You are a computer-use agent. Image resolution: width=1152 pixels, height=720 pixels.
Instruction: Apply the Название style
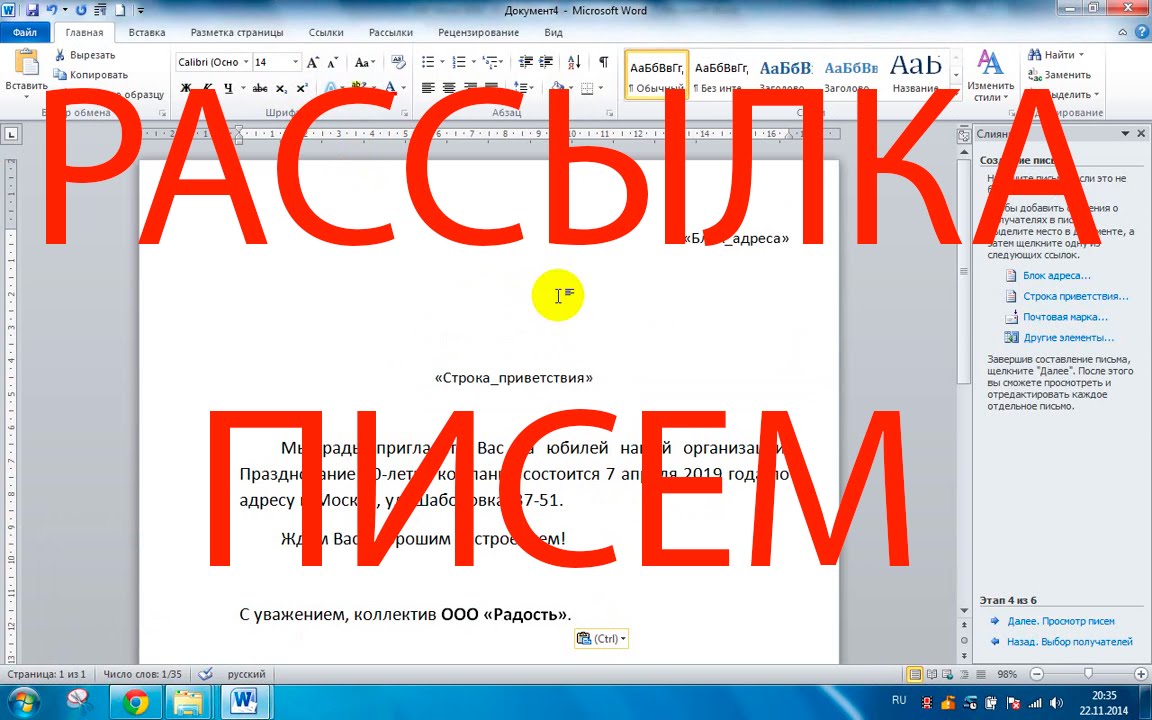pos(915,75)
